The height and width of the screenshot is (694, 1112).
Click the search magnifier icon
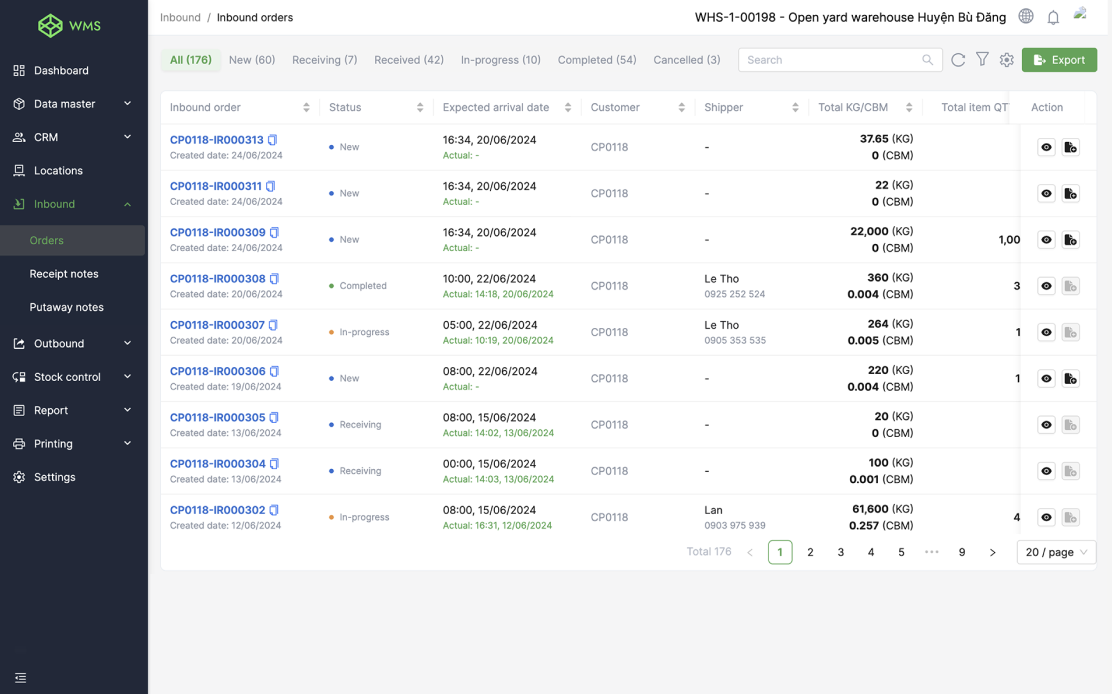(x=927, y=60)
